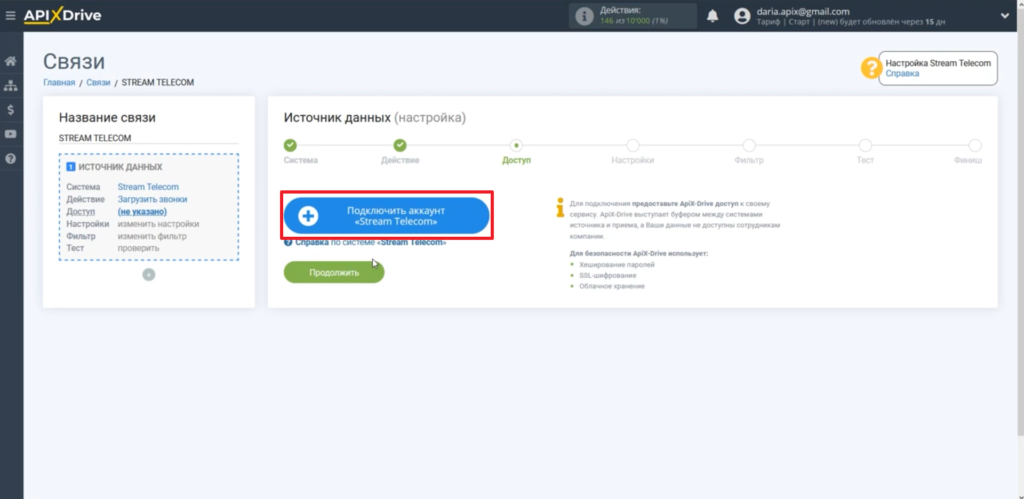Add a new block with gray plus circle
1024x499 pixels.
148,274
